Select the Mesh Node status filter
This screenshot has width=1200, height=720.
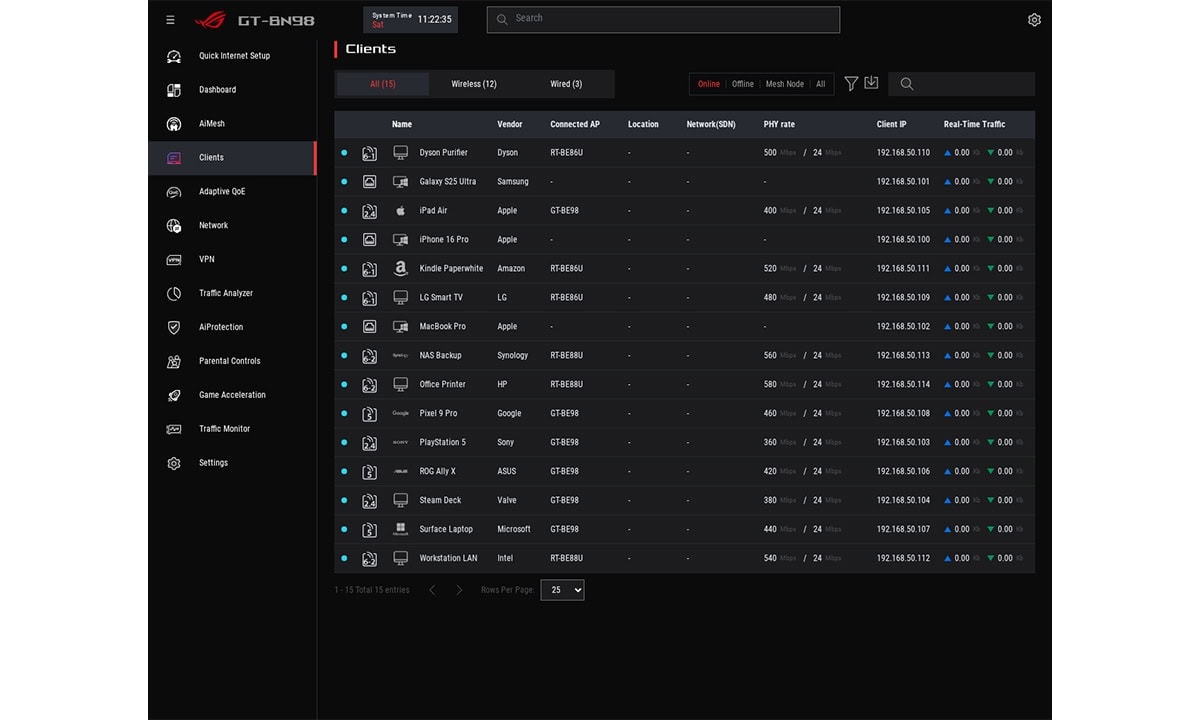pyautogui.click(x=785, y=84)
